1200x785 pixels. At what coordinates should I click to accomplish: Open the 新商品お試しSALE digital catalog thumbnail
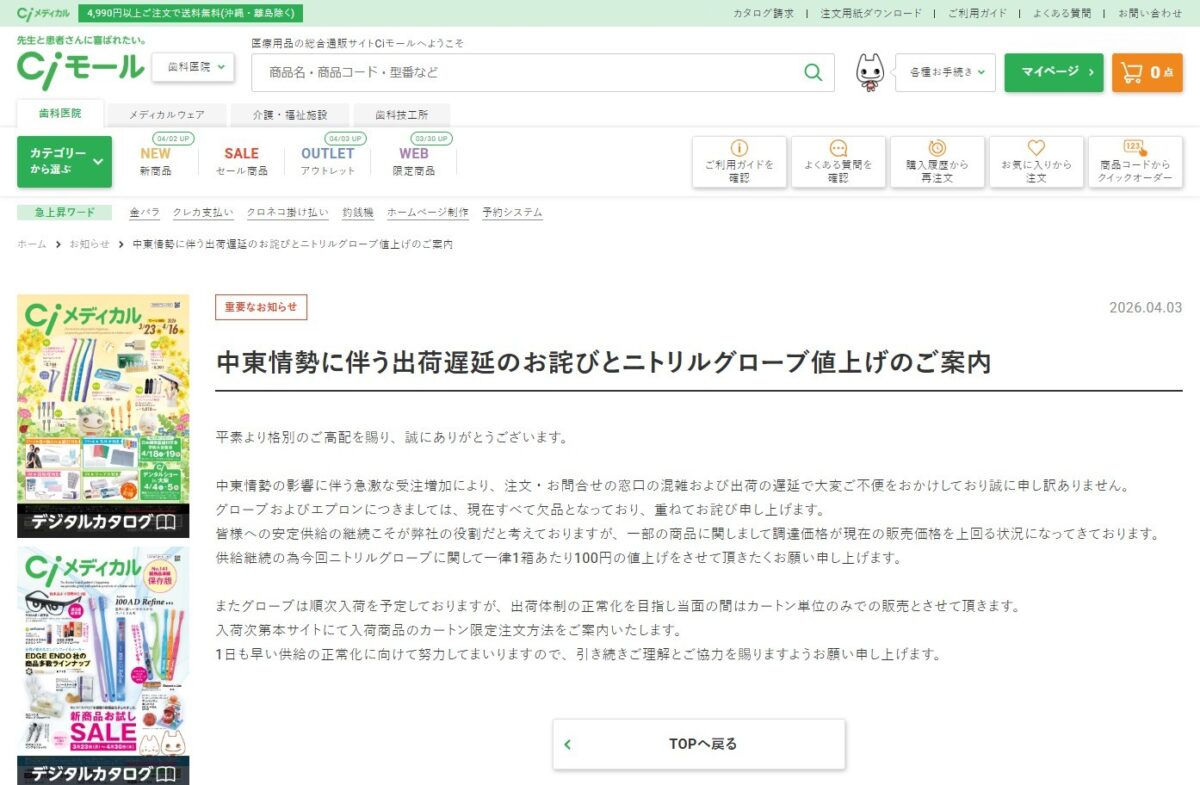[103, 666]
